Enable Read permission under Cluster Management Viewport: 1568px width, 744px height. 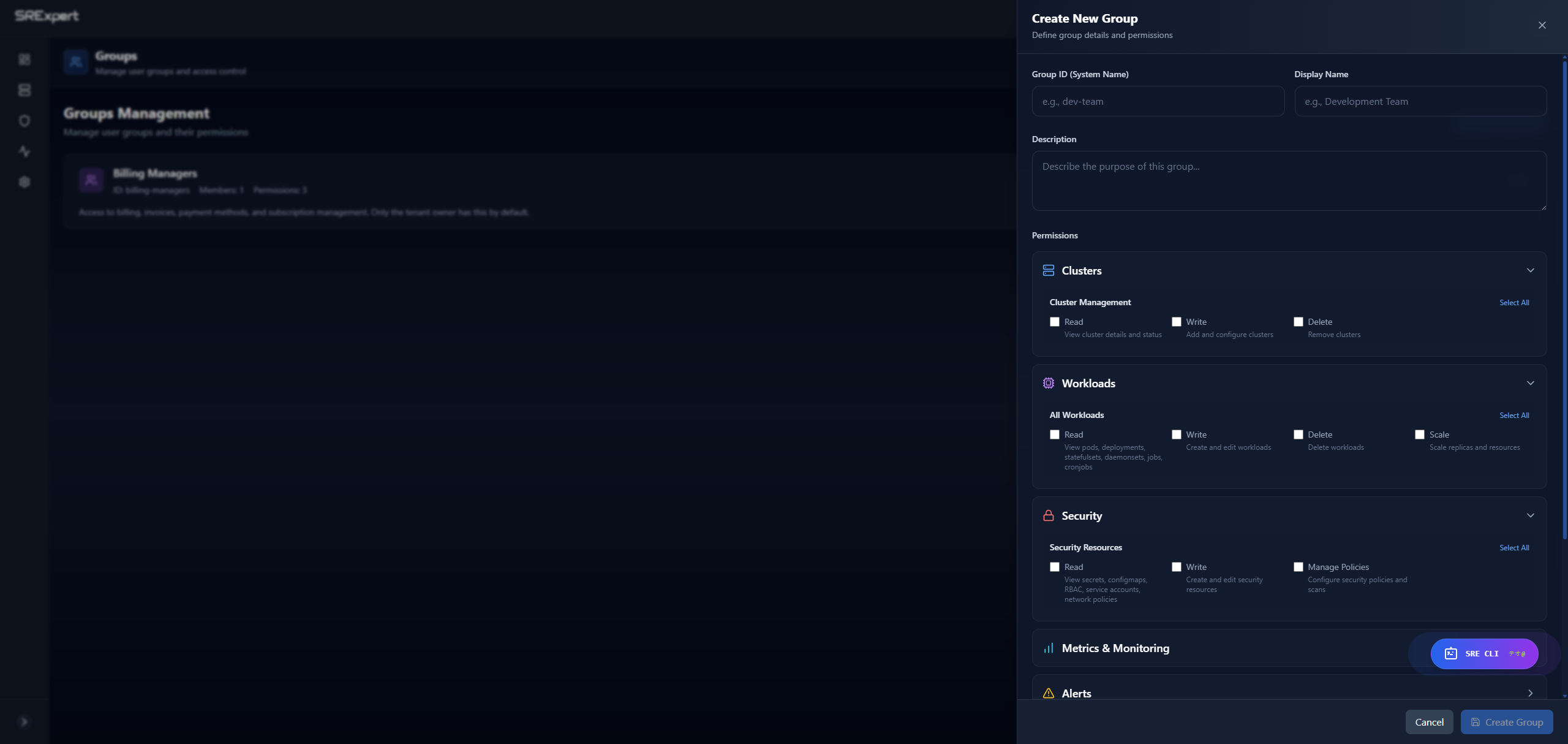[x=1054, y=321]
